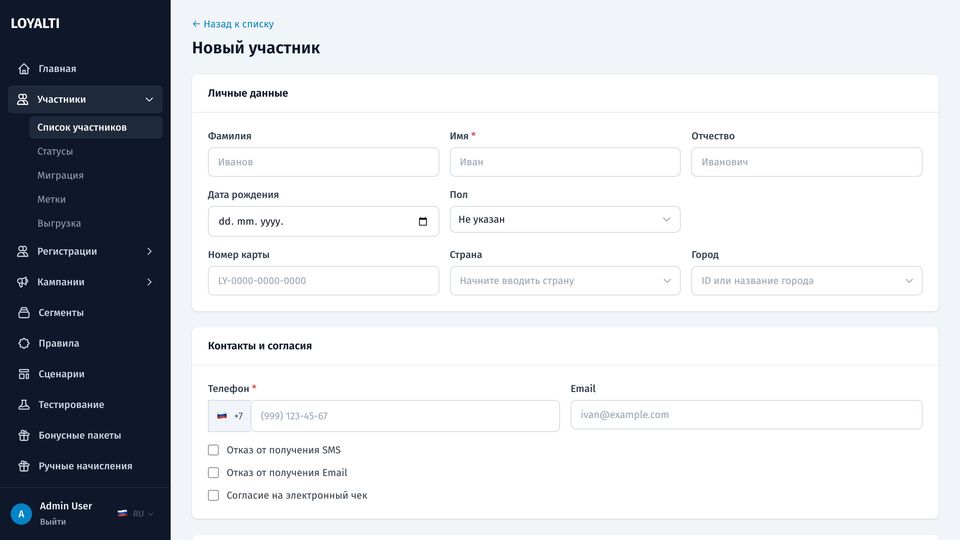Open the Правила section label
This screenshot has width=960, height=540.
pos(59,343)
